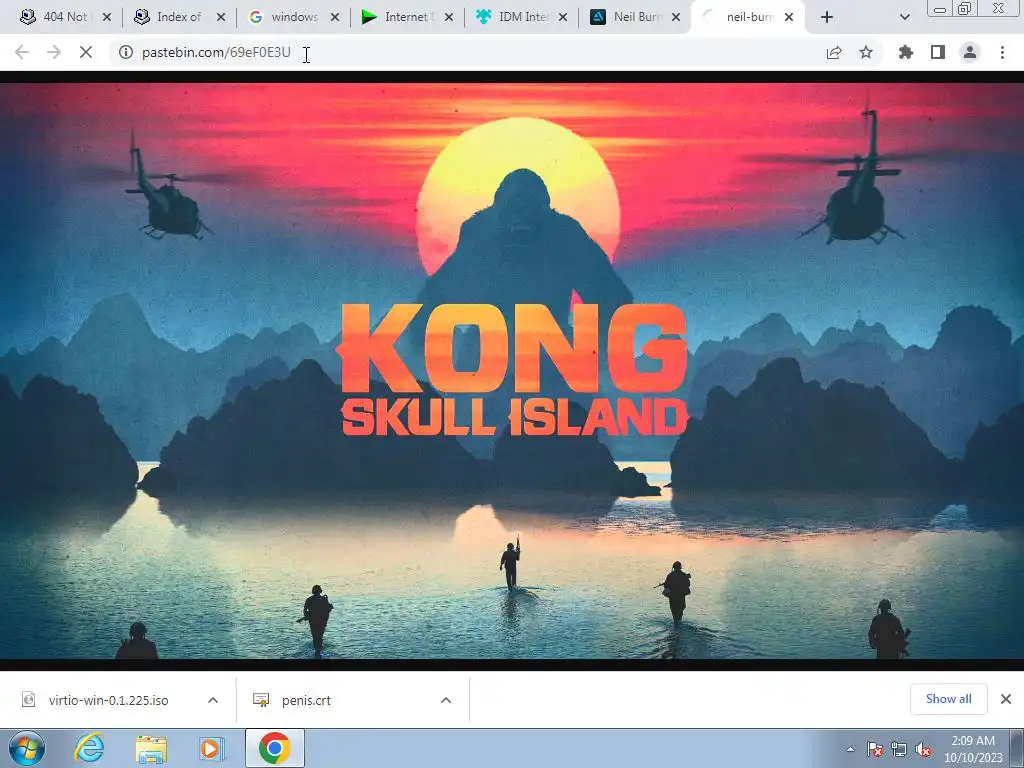The image size is (1024, 768).
Task: Close the Neil Burn tab
Action: [x=676, y=18]
